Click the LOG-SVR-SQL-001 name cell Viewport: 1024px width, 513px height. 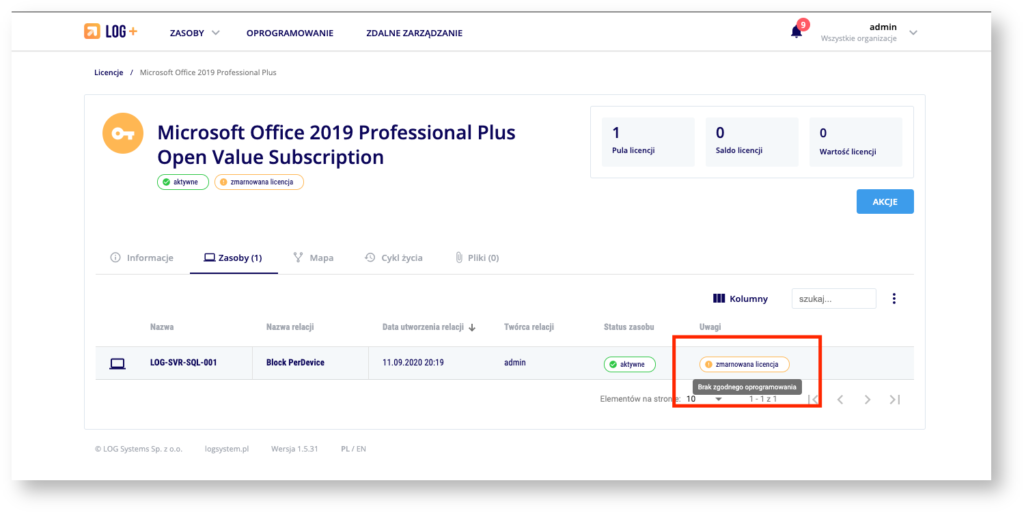click(184, 363)
